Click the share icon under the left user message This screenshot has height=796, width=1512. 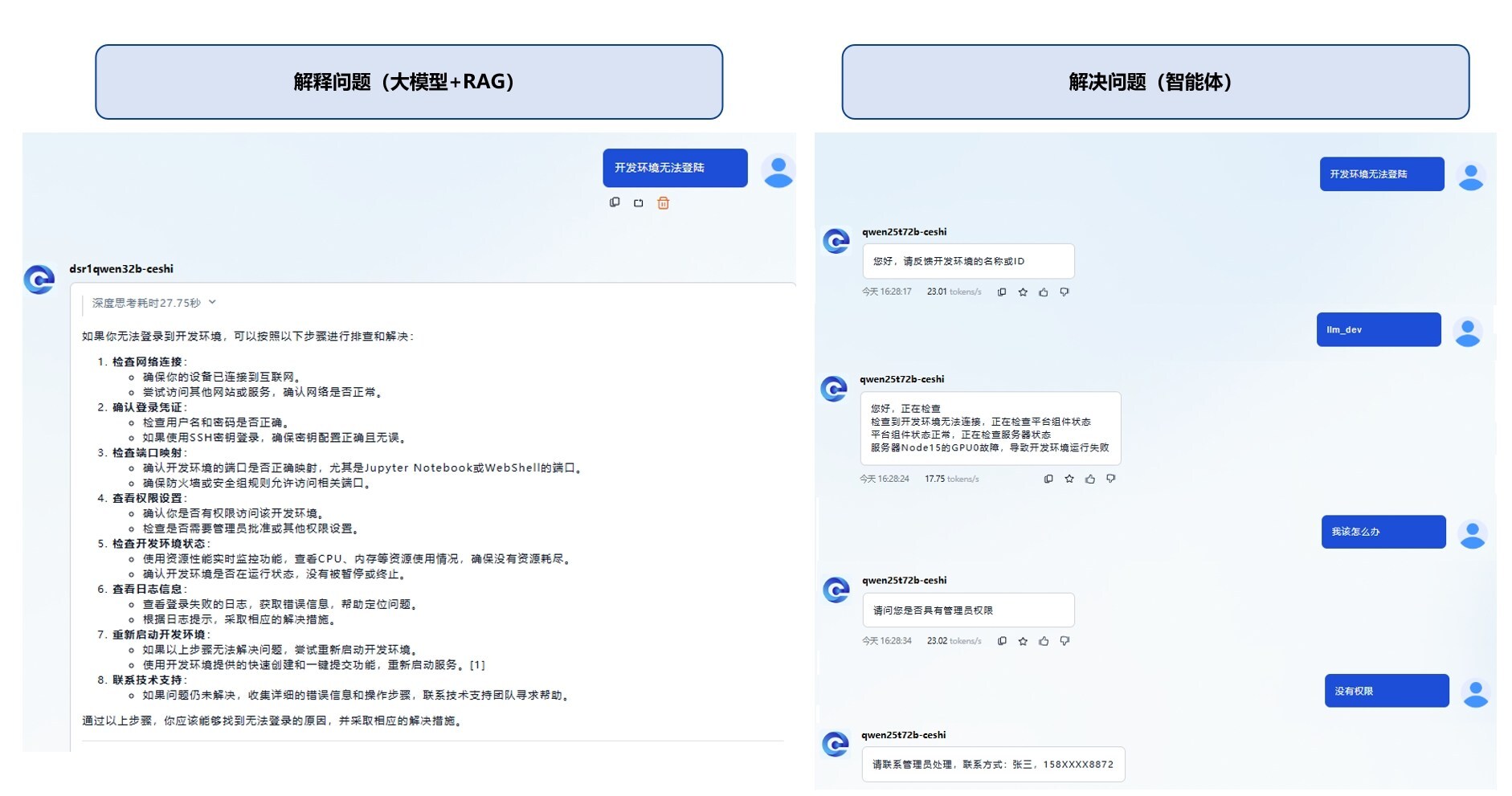pyautogui.click(x=638, y=203)
